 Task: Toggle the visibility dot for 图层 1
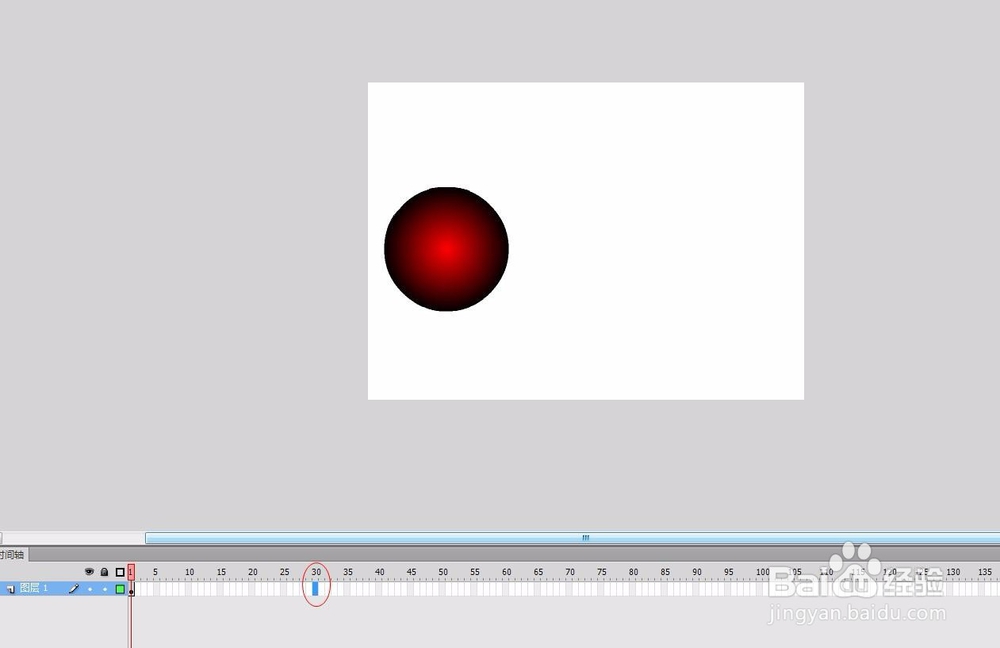click(x=90, y=589)
